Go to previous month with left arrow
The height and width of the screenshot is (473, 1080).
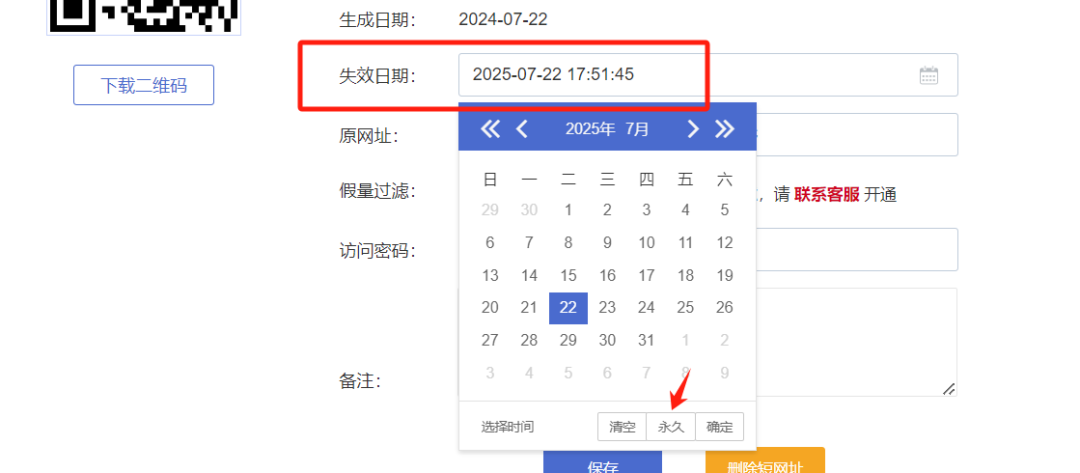click(522, 128)
